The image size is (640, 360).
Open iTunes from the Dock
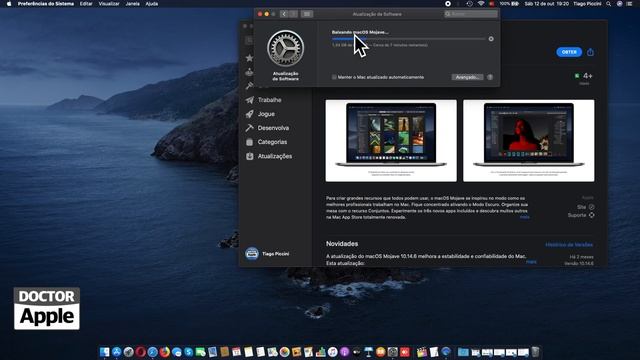pos(333,352)
